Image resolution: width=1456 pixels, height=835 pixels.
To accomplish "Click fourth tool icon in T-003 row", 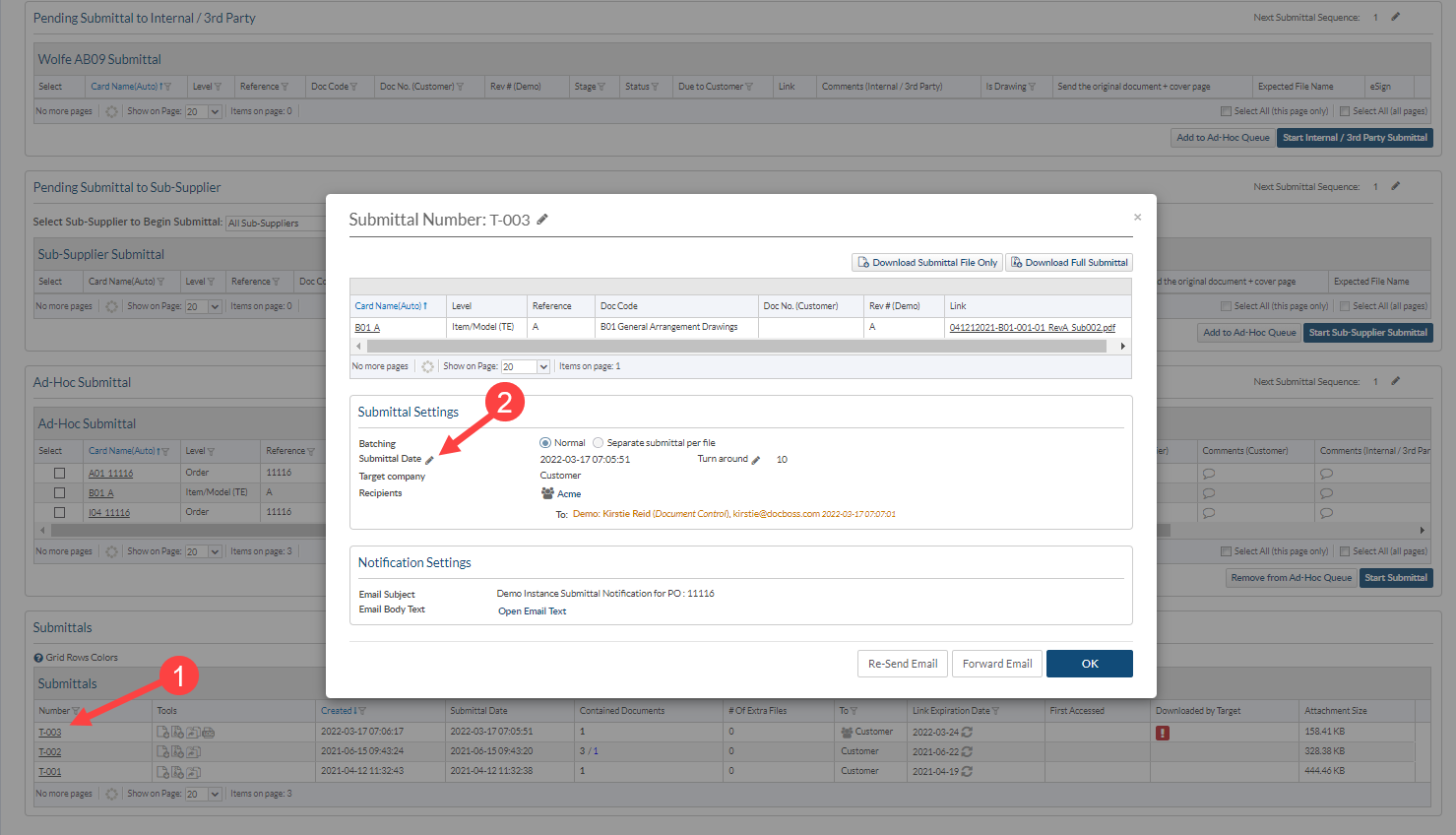I will pyautogui.click(x=209, y=733).
